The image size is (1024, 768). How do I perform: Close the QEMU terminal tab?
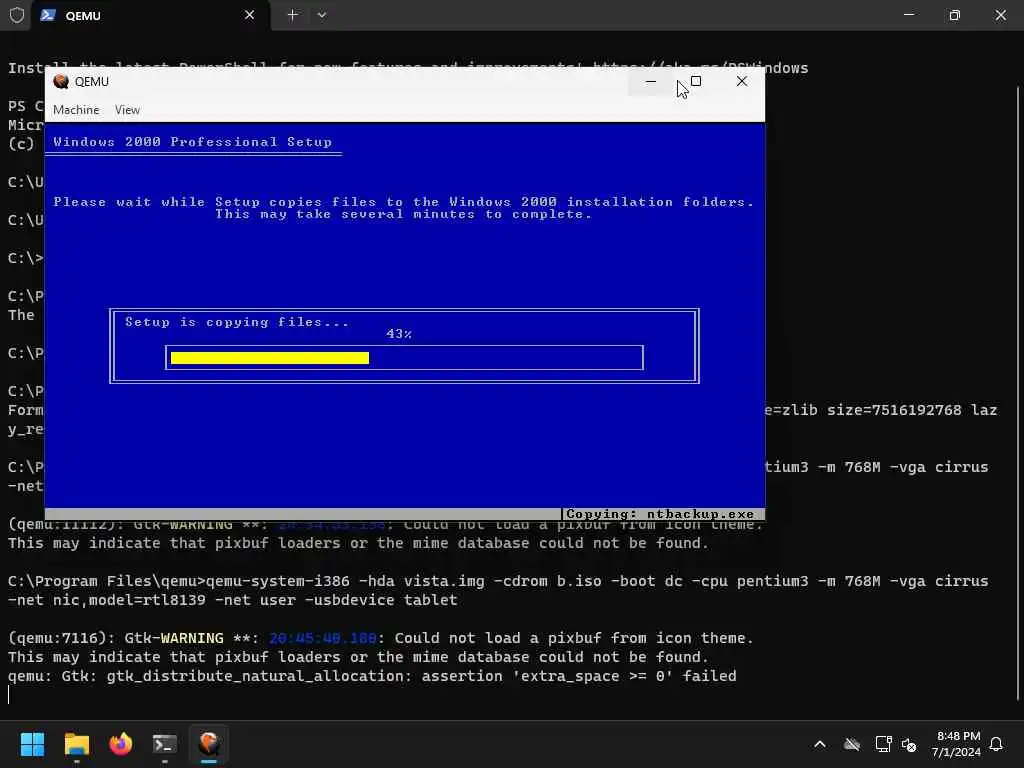click(x=249, y=15)
